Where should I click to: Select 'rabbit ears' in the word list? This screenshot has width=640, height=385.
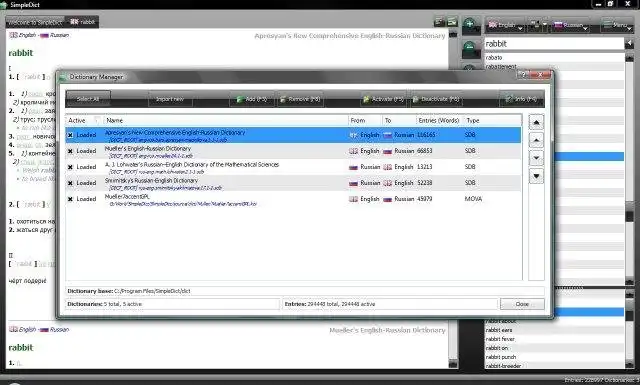pos(554,330)
